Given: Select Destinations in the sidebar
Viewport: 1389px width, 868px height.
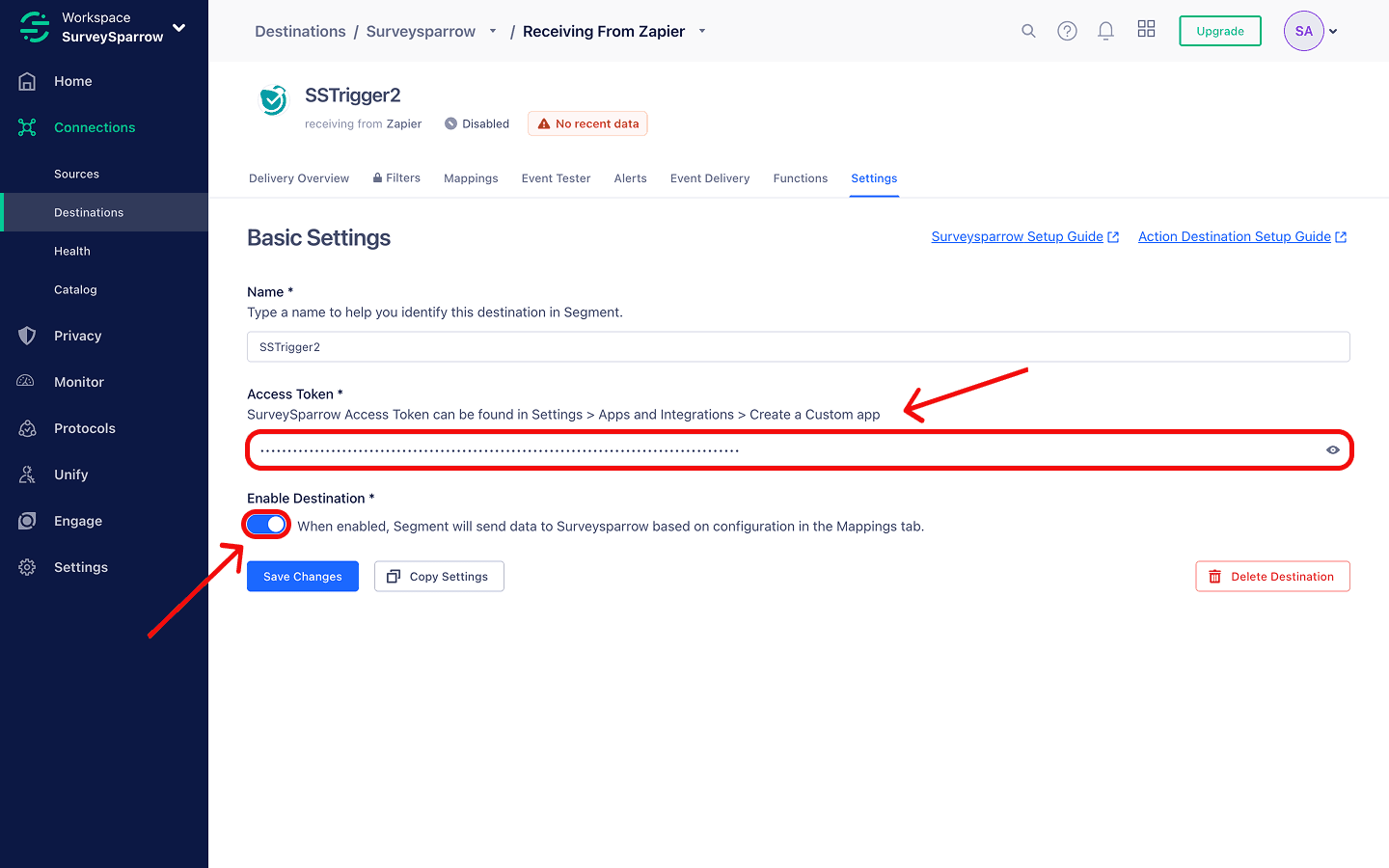Looking at the screenshot, I should point(104,212).
